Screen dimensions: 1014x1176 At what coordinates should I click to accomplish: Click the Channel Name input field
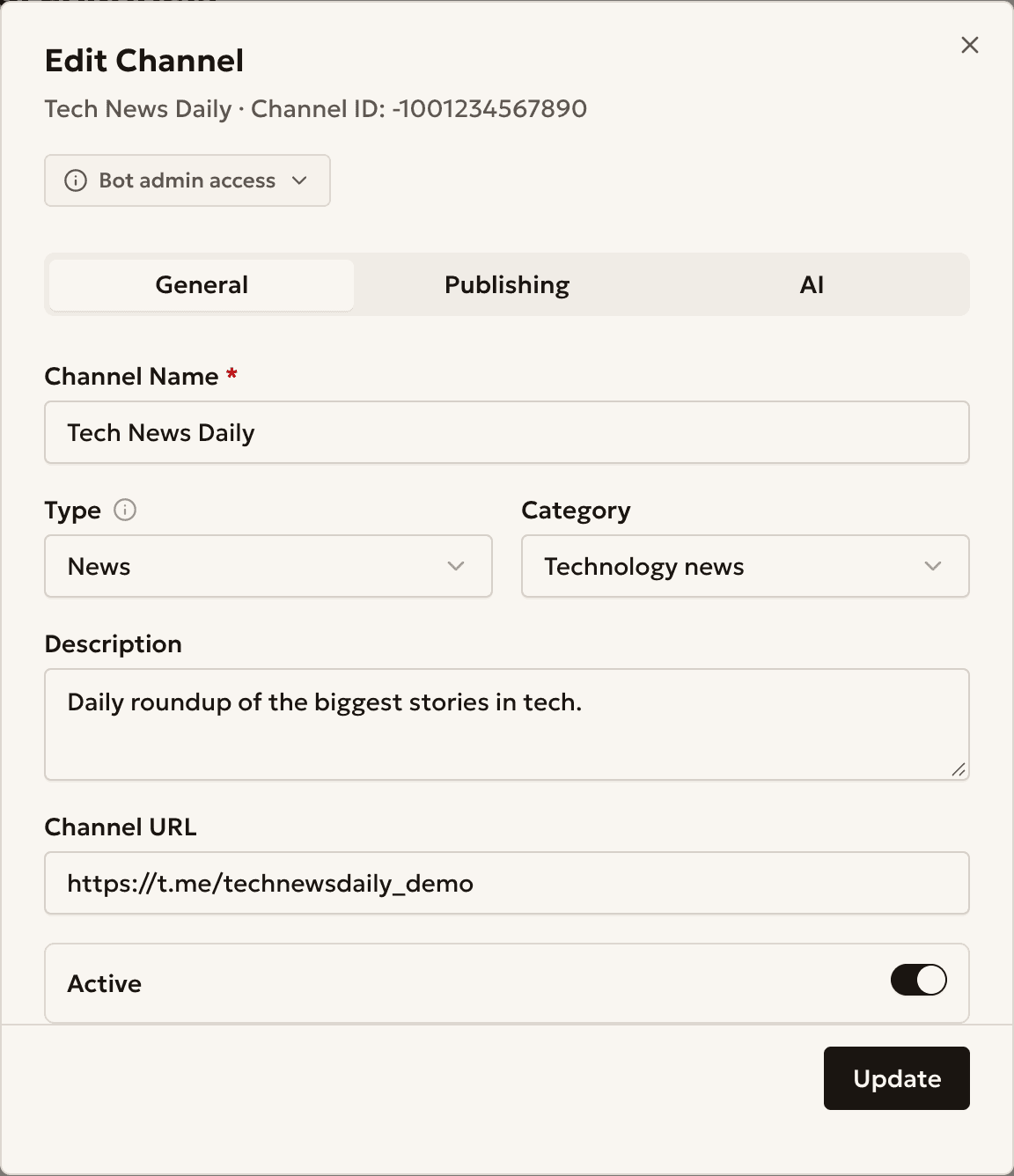click(x=507, y=432)
